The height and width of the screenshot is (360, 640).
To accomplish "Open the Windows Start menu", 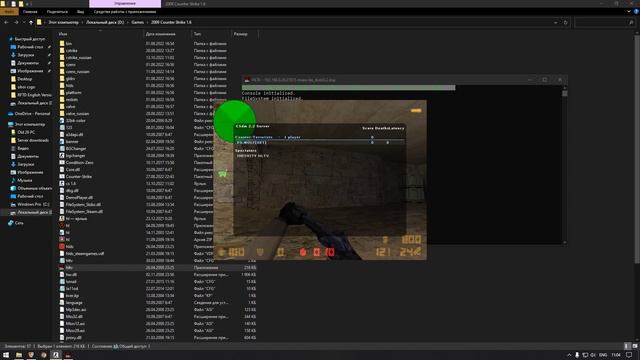I will tap(6, 355).
